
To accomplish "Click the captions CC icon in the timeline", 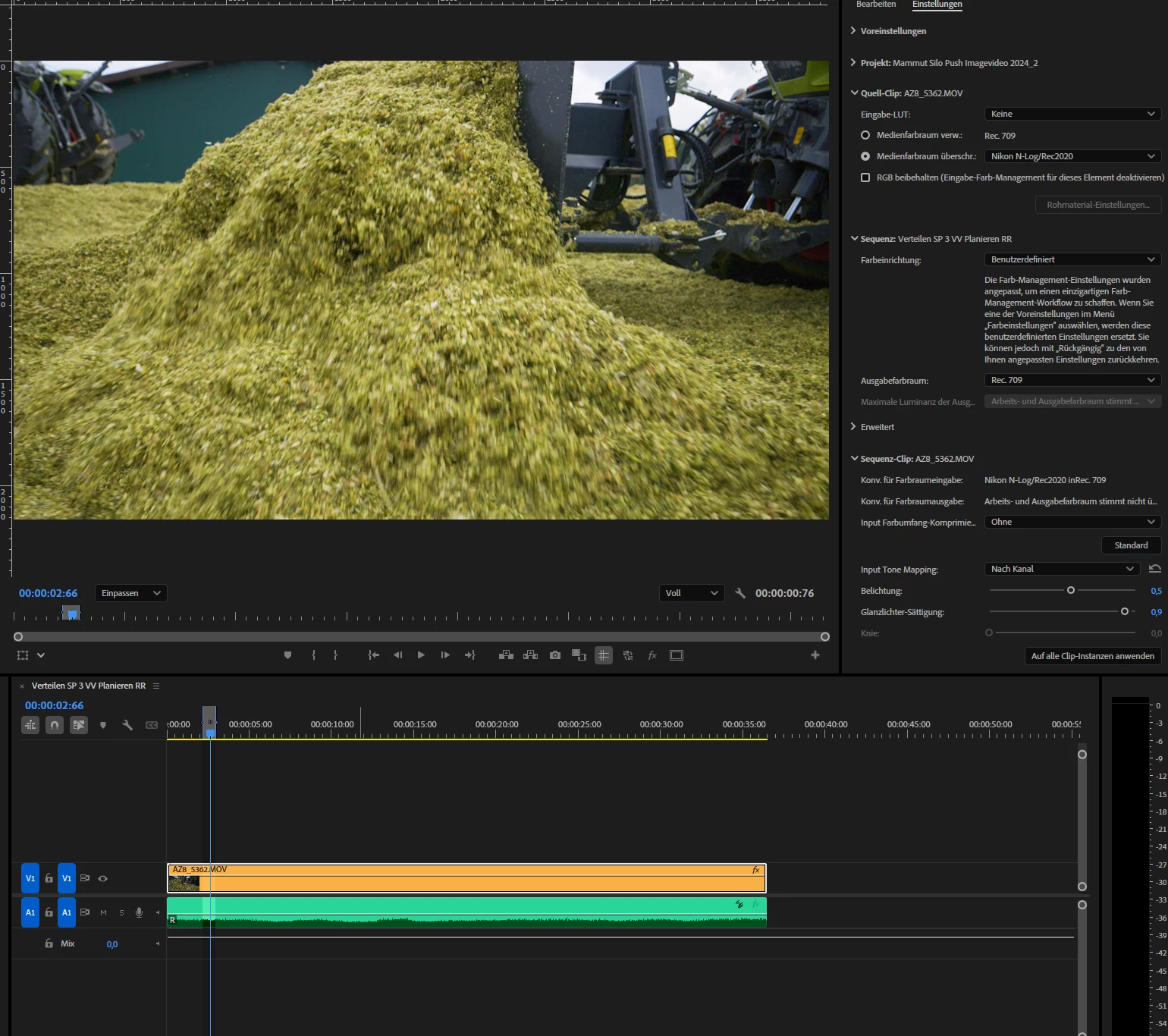I will [152, 725].
